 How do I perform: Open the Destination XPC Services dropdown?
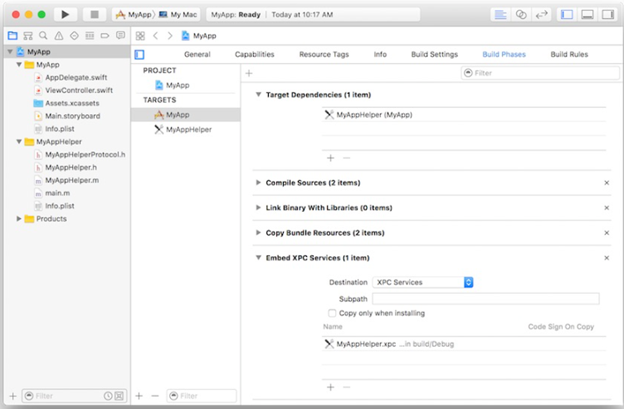coord(423,282)
